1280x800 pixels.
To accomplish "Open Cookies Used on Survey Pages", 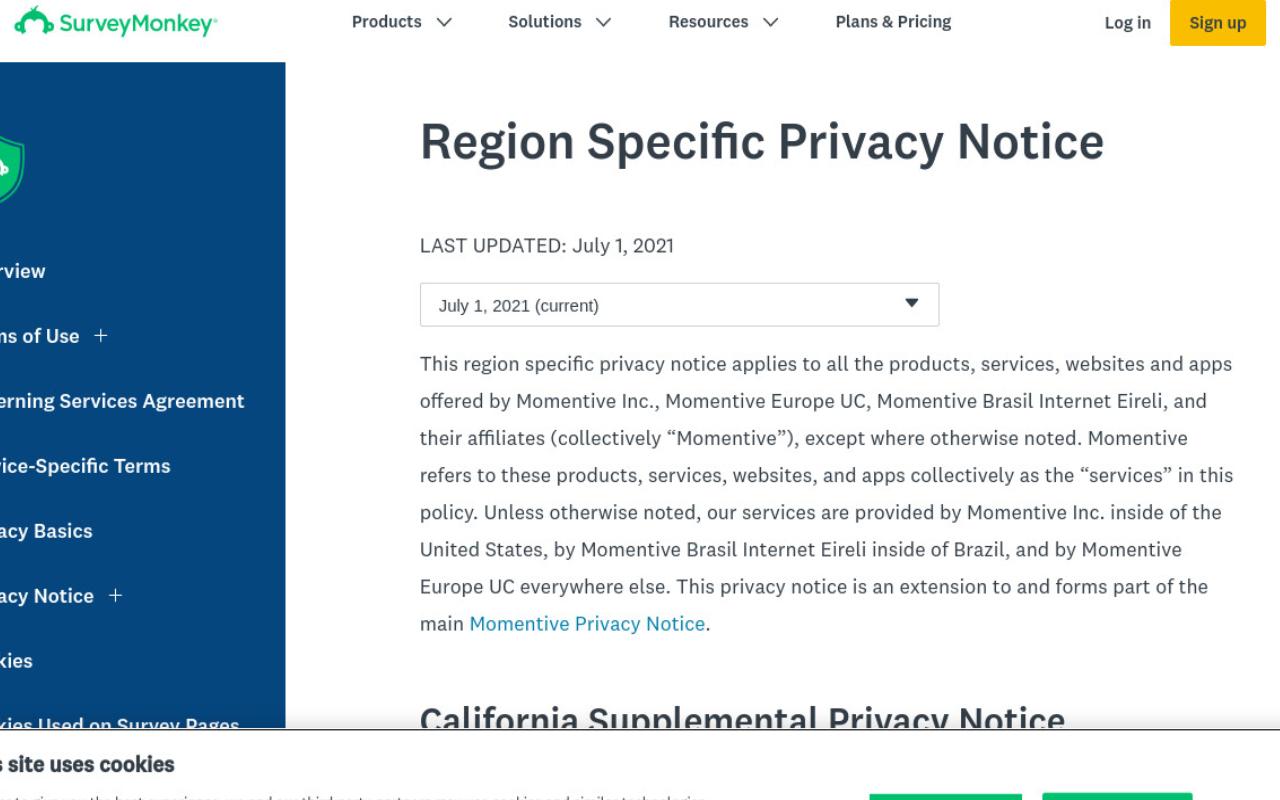I will click(120, 722).
